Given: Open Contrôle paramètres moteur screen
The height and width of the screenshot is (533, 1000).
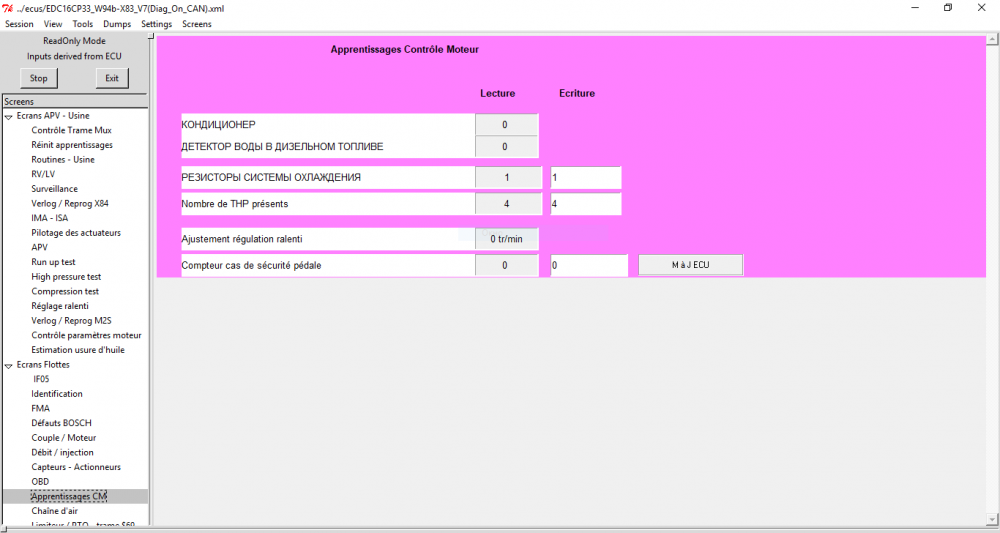Looking at the screenshot, I should 86,335.
